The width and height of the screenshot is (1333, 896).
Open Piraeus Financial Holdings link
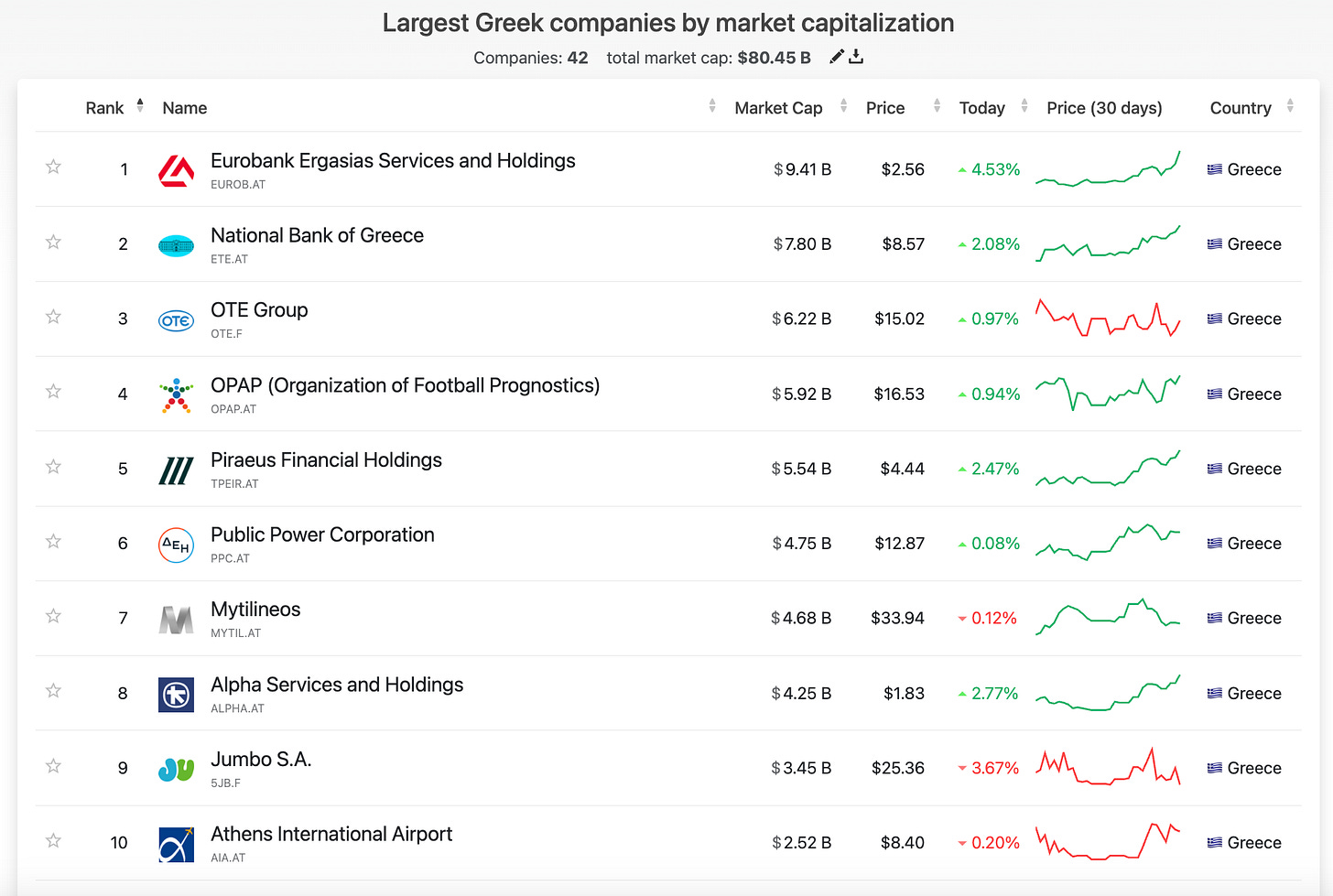[326, 460]
